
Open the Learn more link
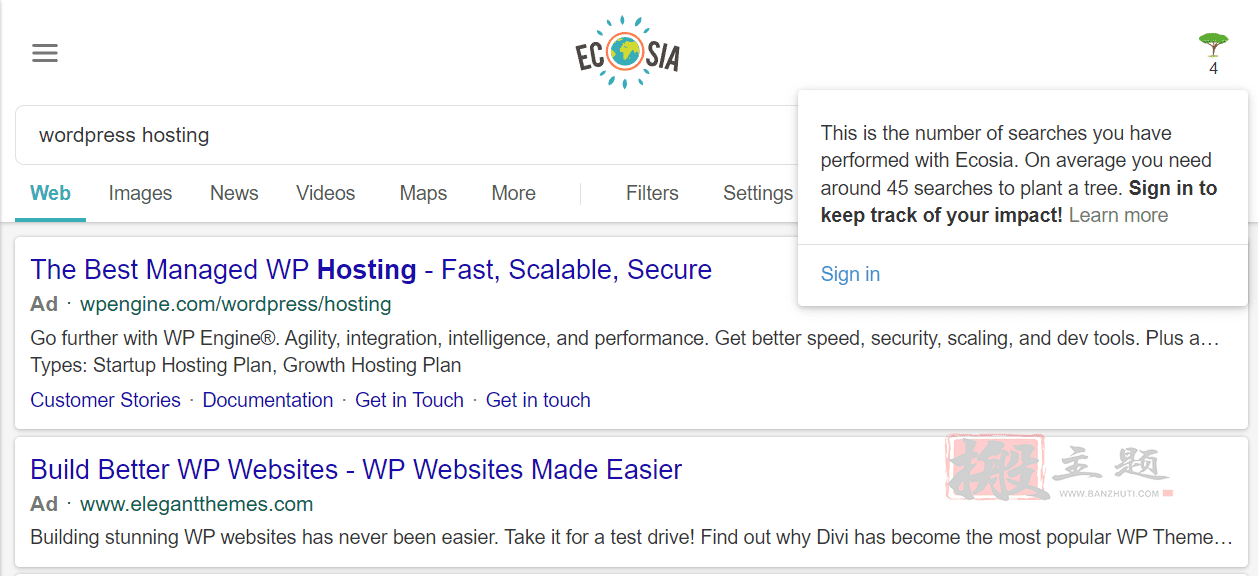[1118, 215]
